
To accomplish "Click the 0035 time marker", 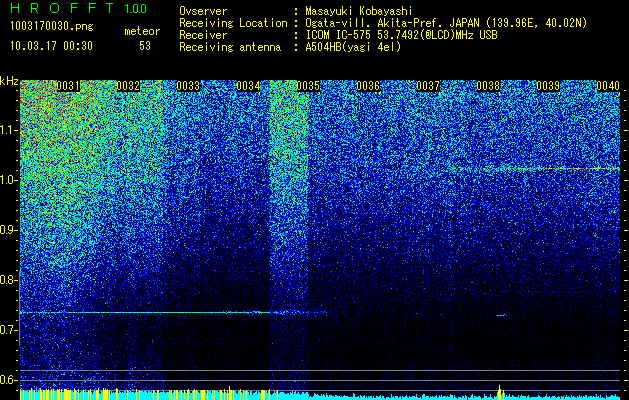I will (x=308, y=86).
